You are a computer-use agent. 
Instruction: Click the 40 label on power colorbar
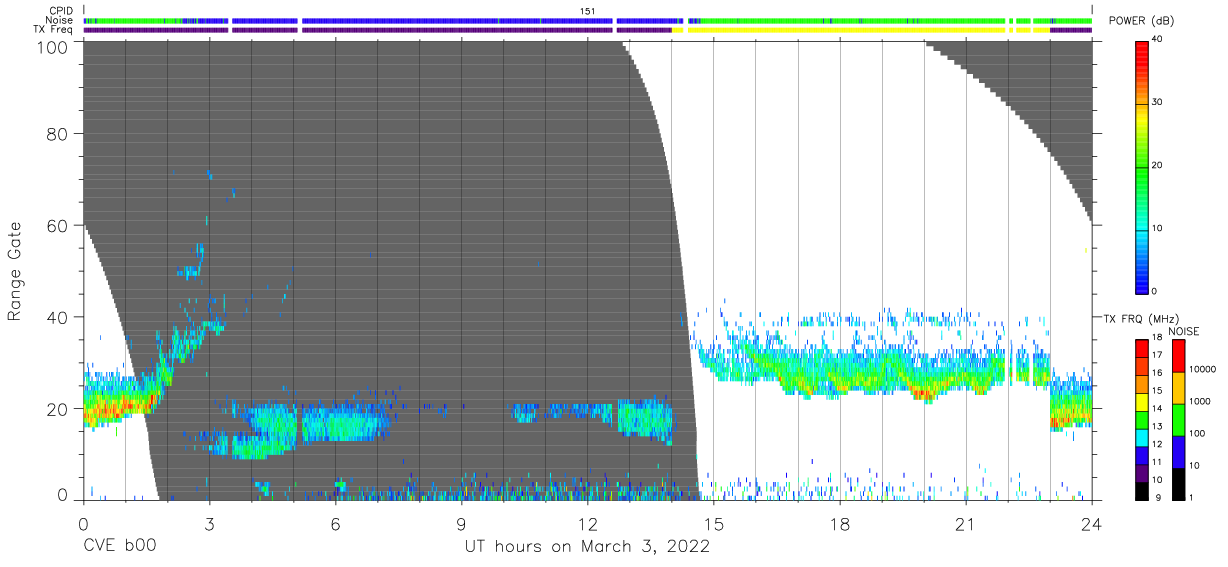pyautogui.click(x=1159, y=40)
